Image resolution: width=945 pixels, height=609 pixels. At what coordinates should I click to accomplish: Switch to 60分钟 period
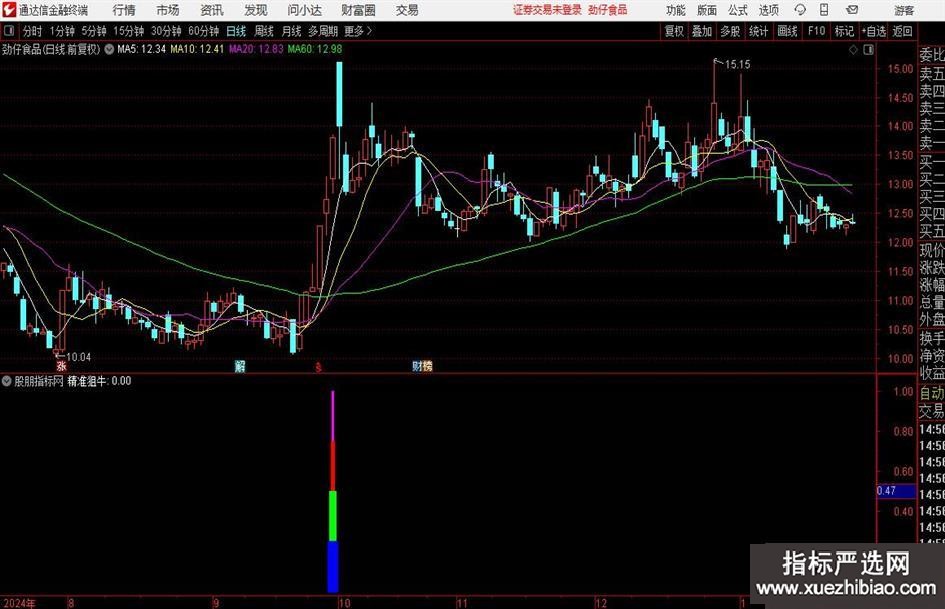204,31
